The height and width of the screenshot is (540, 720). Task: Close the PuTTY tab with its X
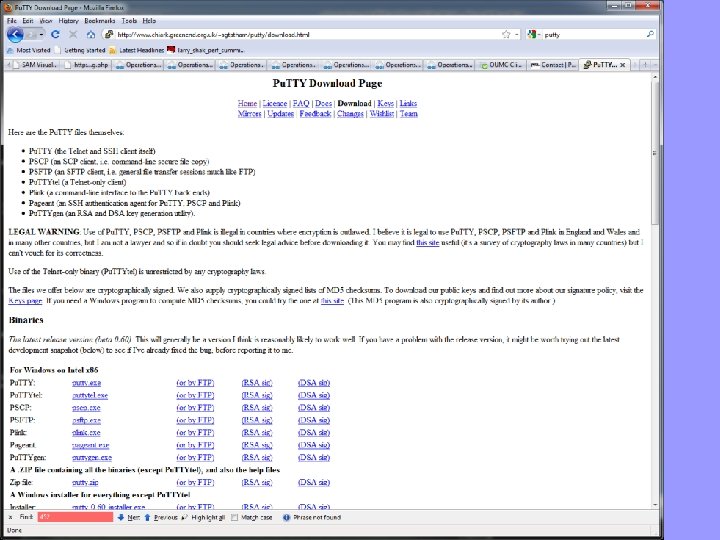point(622,65)
